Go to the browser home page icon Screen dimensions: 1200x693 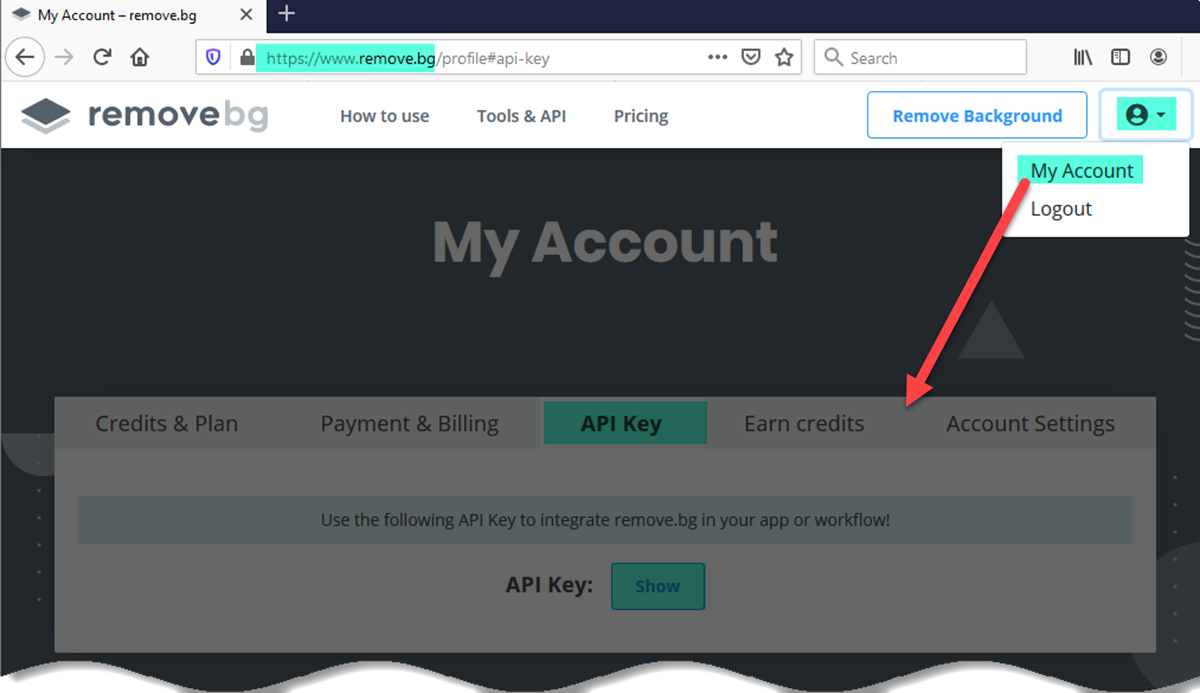[140, 57]
